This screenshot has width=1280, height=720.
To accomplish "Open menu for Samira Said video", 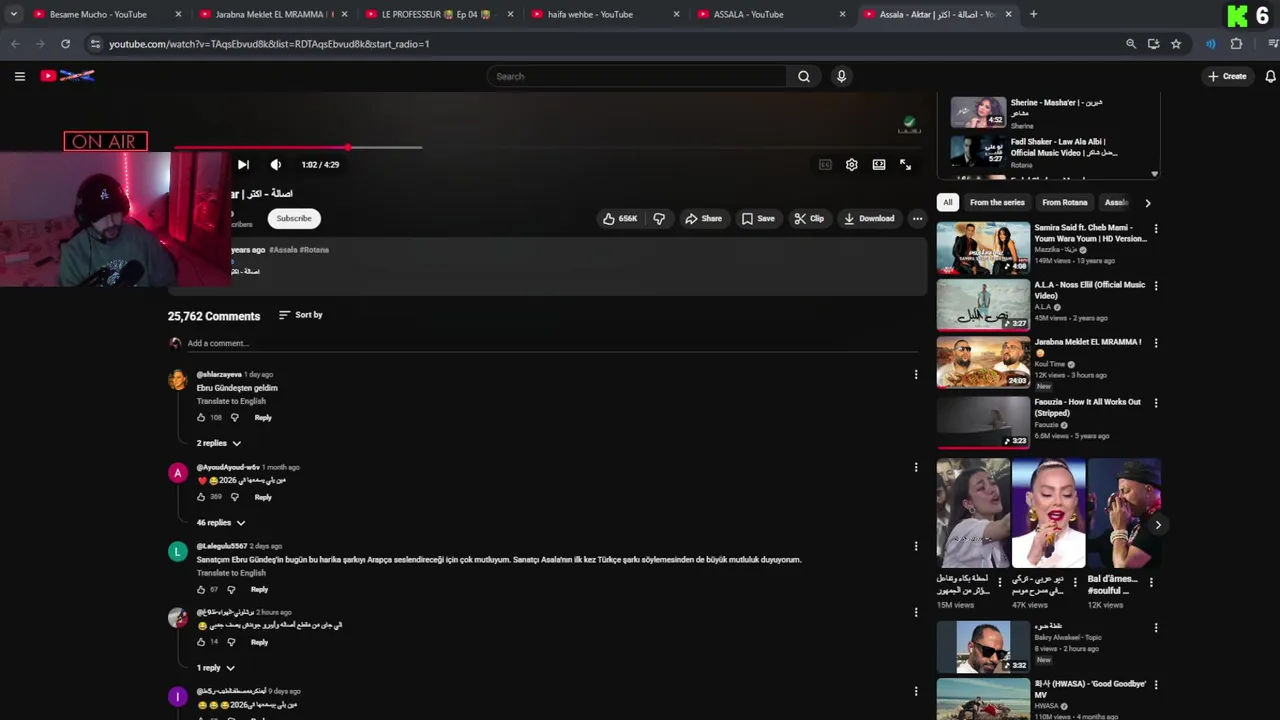I will coord(1156,229).
